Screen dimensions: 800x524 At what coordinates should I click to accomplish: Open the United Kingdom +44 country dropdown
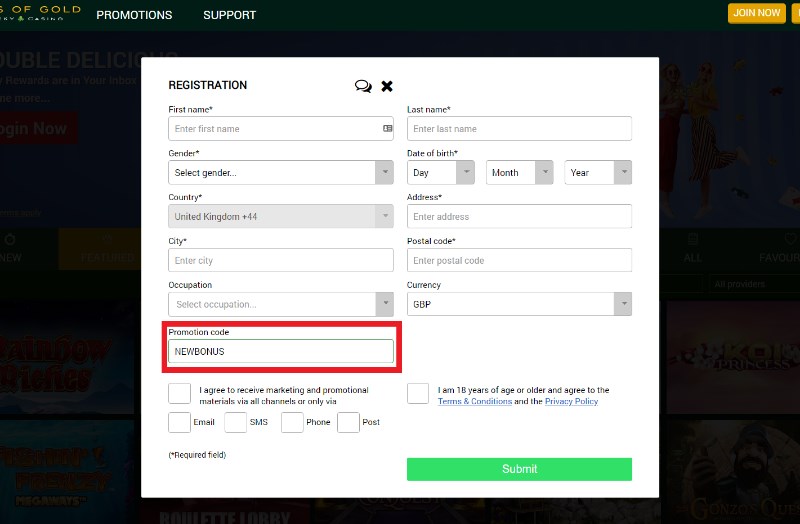coord(281,216)
